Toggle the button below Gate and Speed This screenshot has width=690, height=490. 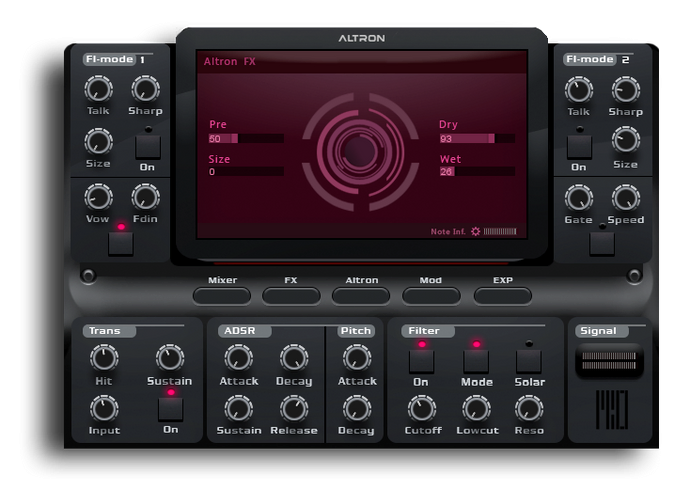(x=602, y=243)
